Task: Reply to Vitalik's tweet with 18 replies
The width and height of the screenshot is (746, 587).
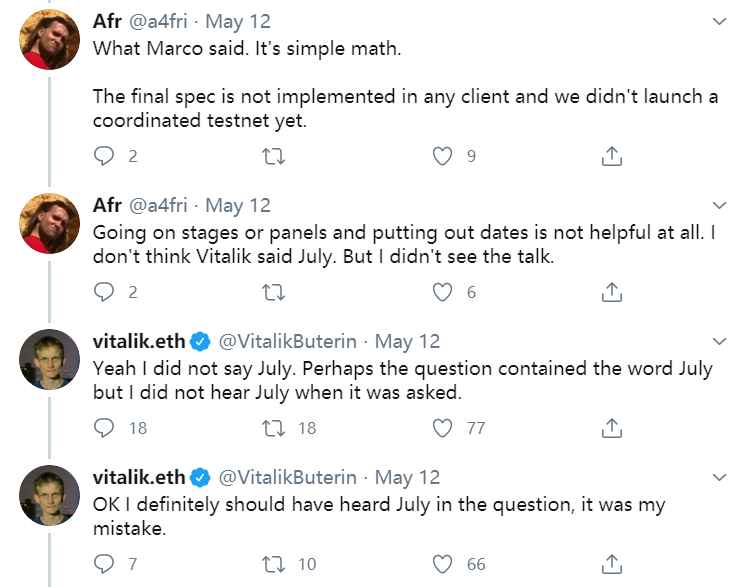Action: (106, 428)
